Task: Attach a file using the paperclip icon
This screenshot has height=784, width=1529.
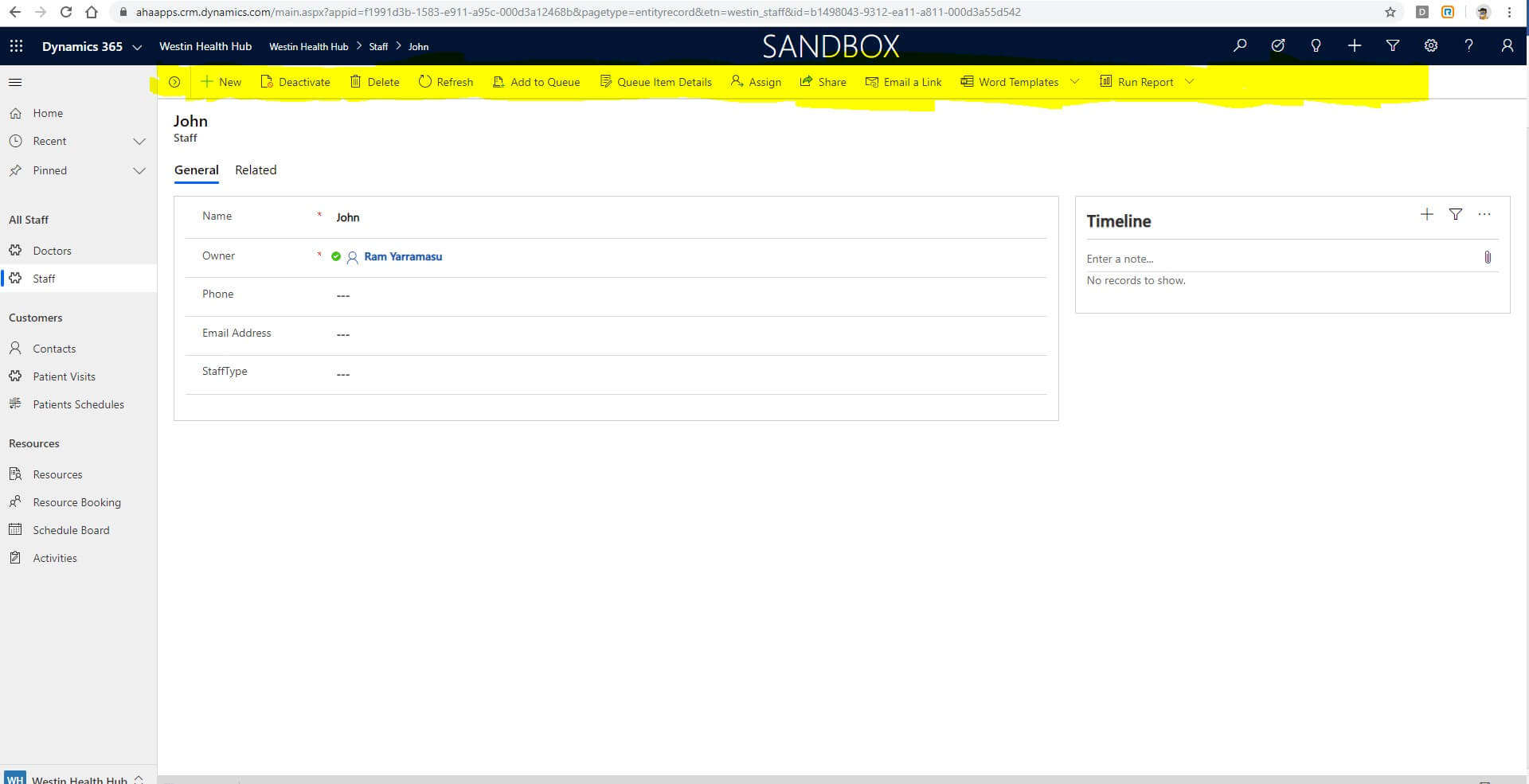Action: point(1488,257)
